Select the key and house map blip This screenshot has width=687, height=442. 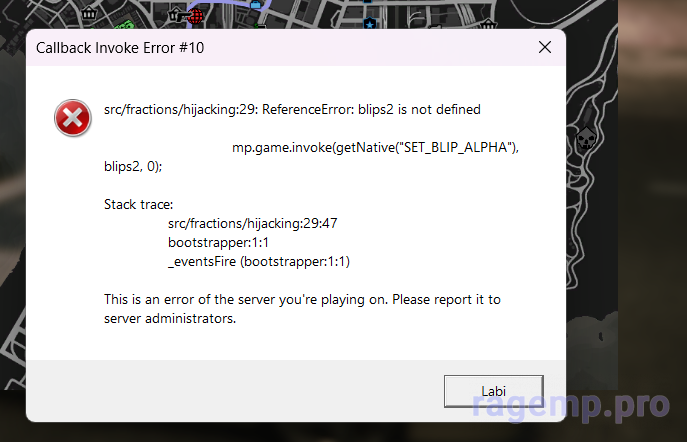pos(177,14)
